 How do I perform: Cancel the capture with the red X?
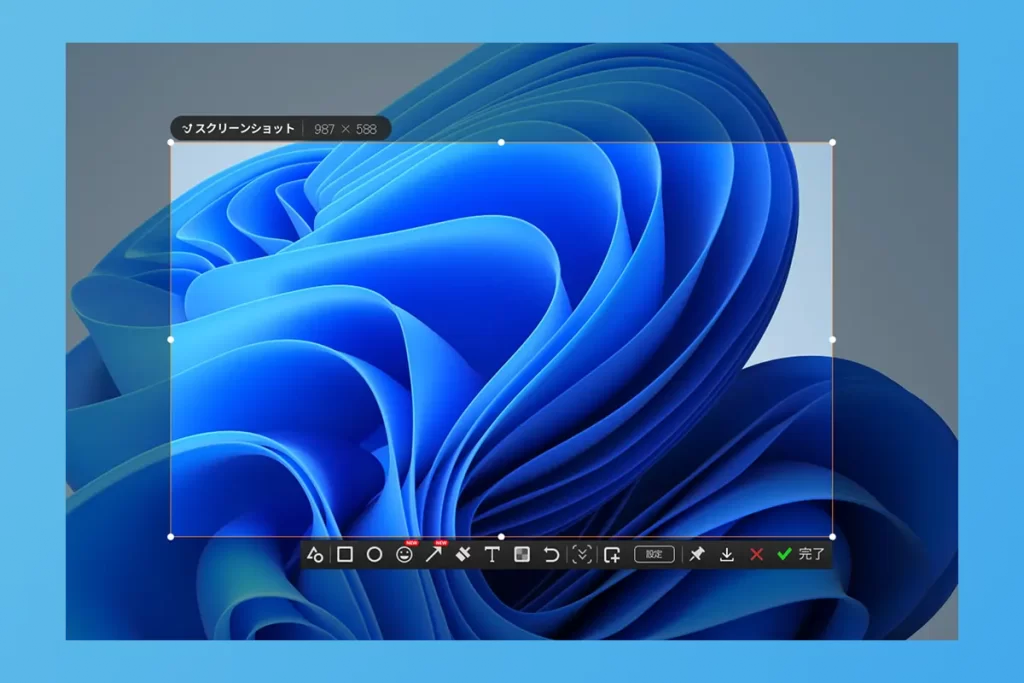click(756, 554)
